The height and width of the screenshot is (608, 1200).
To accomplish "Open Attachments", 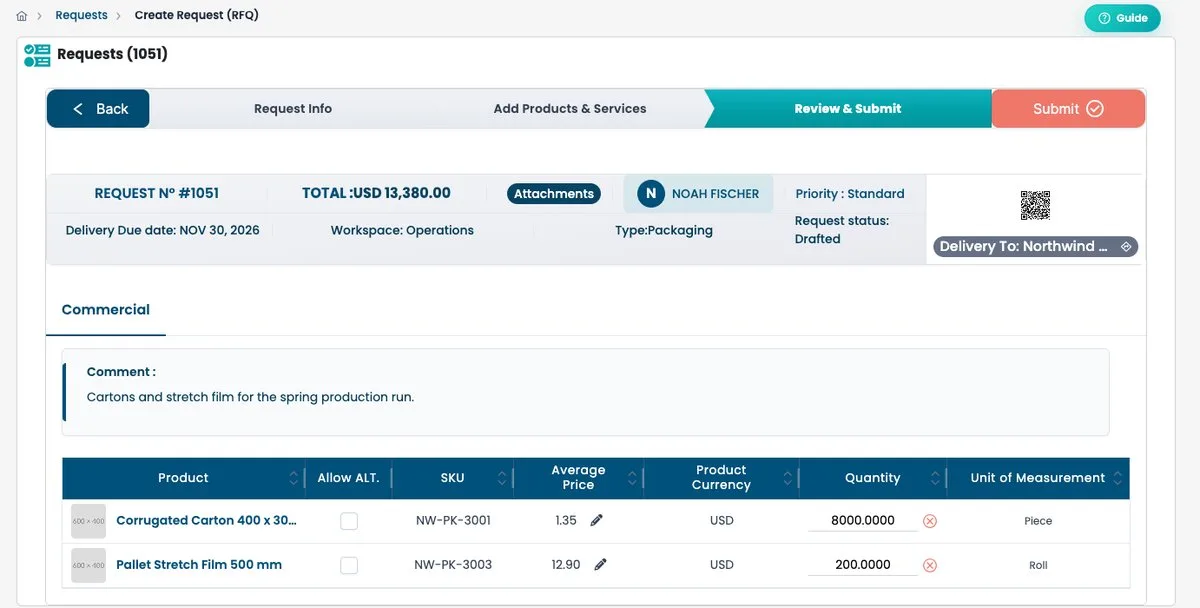I will [x=554, y=194].
